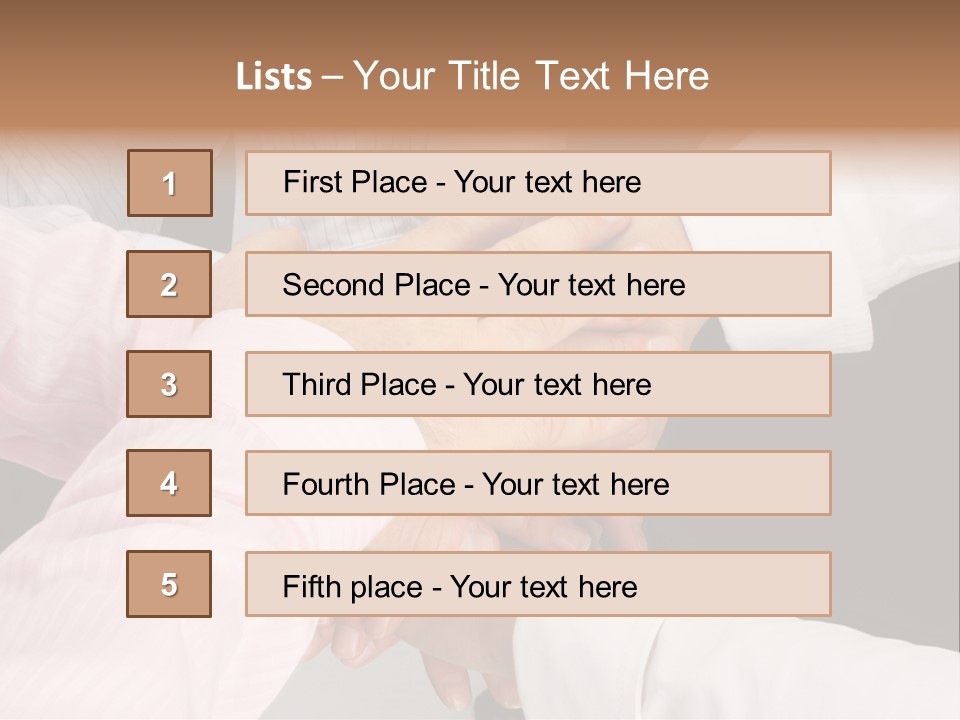Select the number 2 box
Screen dimensions: 960x720
[x=169, y=284]
